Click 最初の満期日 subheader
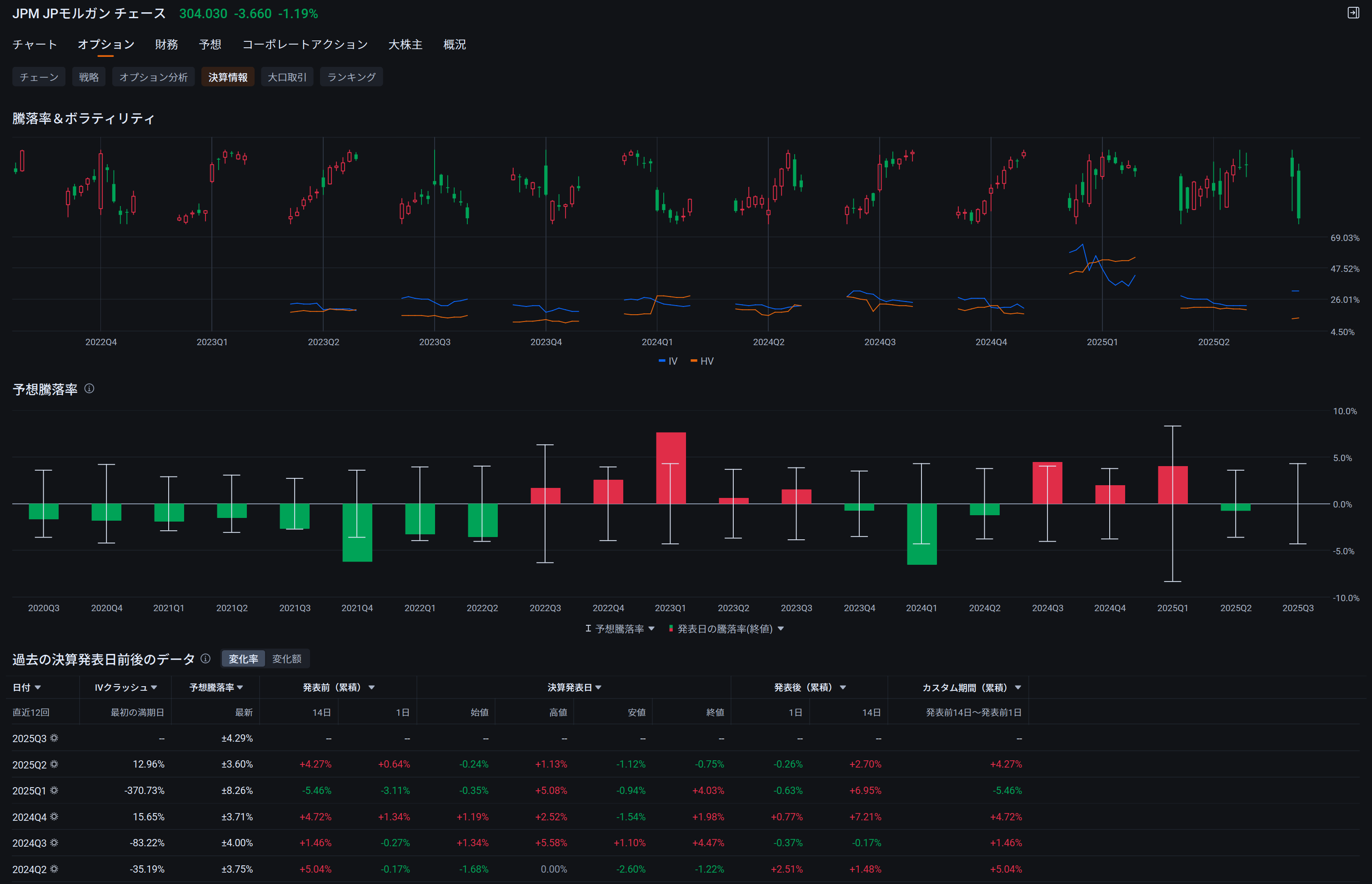Image resolution: width=1372 pixels, height=884 pixels. pyautogui.click(x=137, y=713)
